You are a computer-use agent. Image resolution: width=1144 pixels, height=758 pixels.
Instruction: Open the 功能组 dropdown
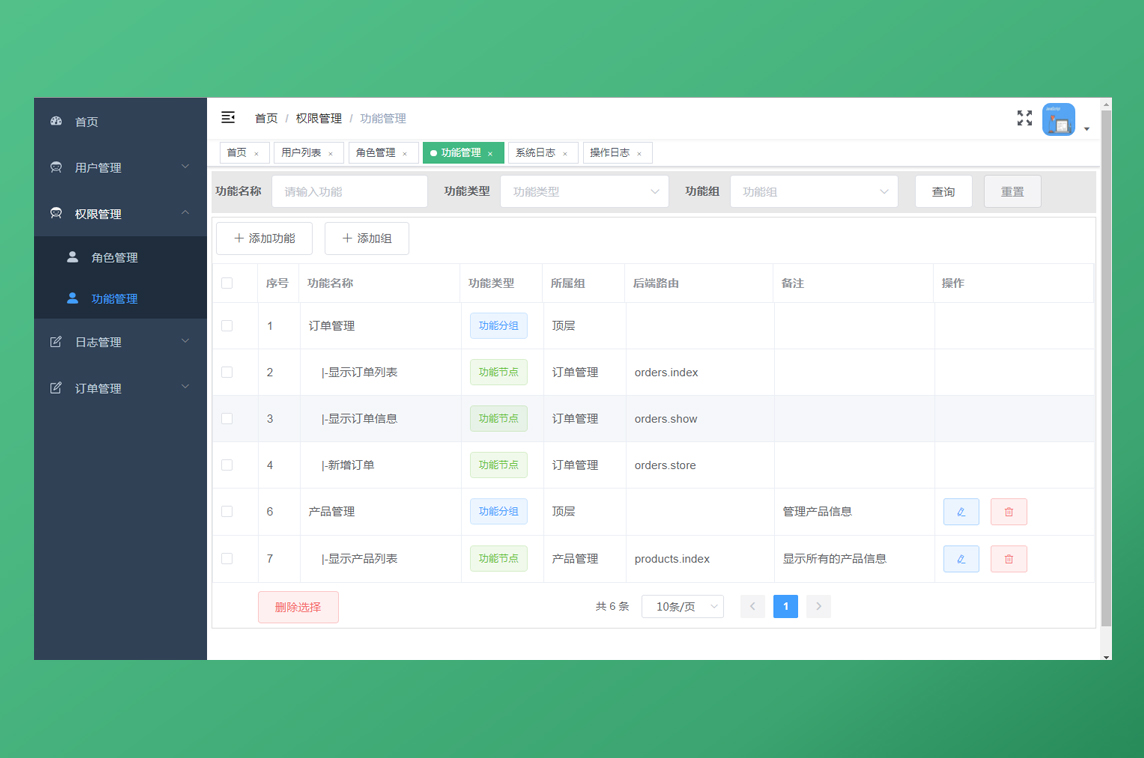813,191
